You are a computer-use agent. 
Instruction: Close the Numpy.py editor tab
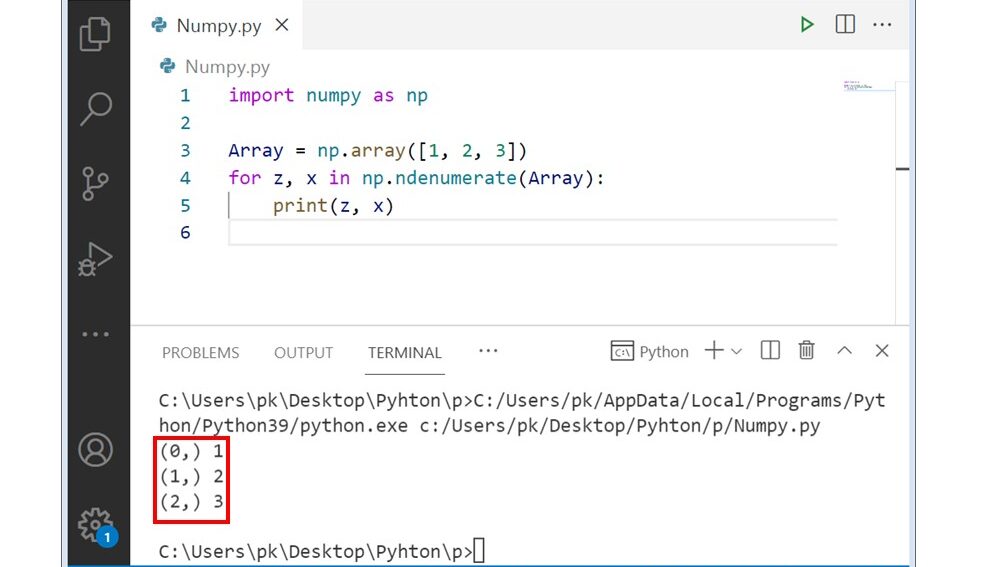[281, 25]
